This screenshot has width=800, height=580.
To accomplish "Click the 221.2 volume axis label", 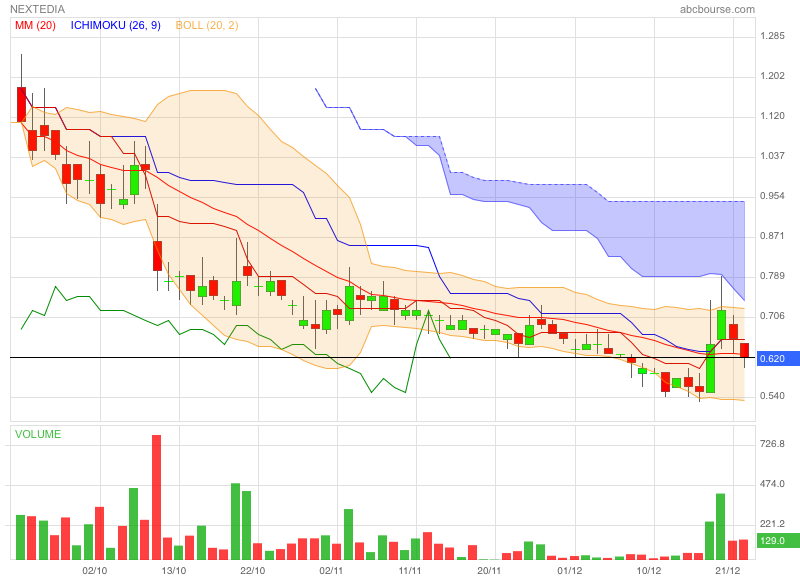I will (772, 524).
